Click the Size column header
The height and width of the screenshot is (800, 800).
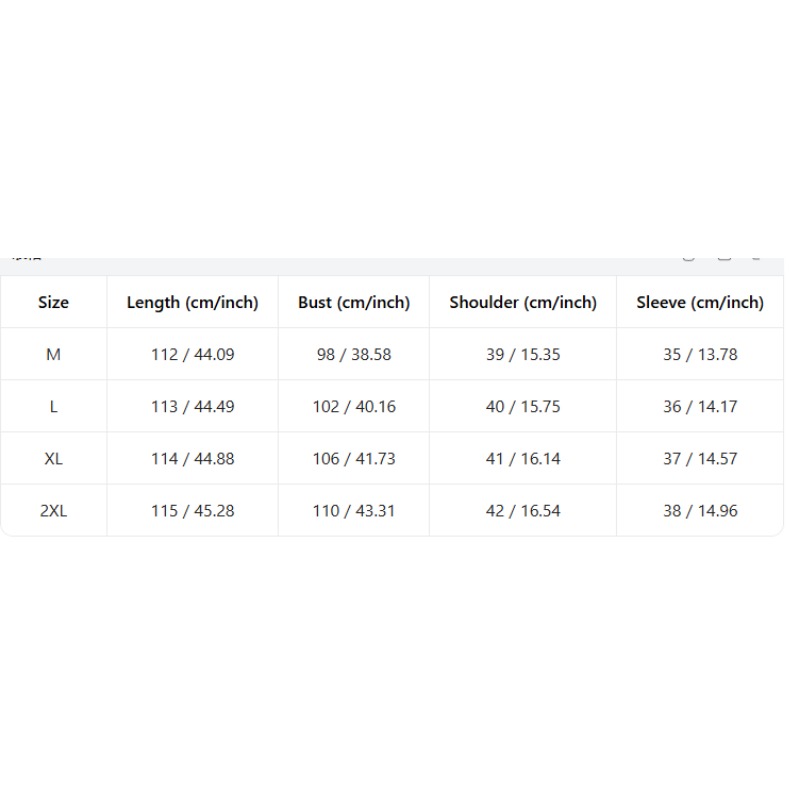click(54, 302)
